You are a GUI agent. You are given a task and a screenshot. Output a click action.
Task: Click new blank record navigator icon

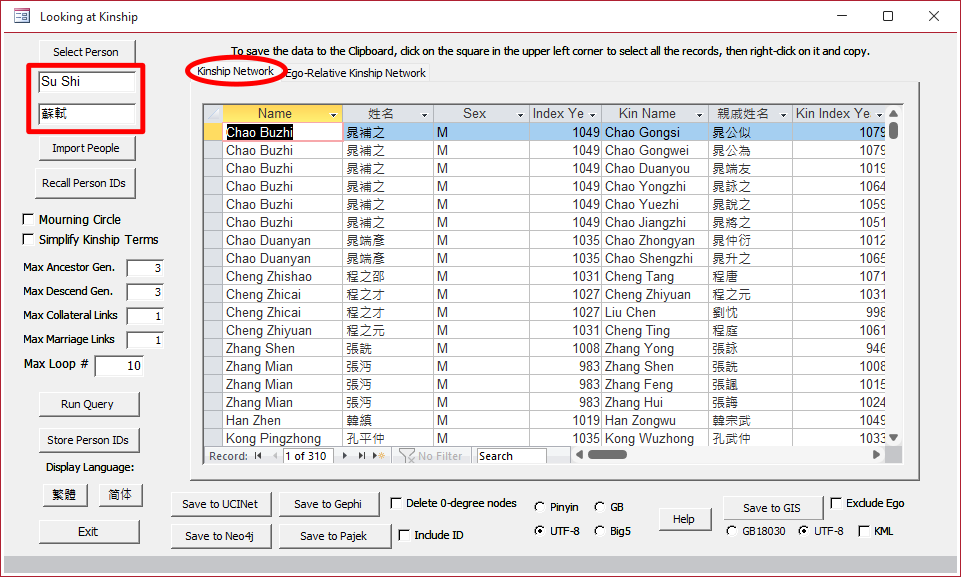point(378,456)
